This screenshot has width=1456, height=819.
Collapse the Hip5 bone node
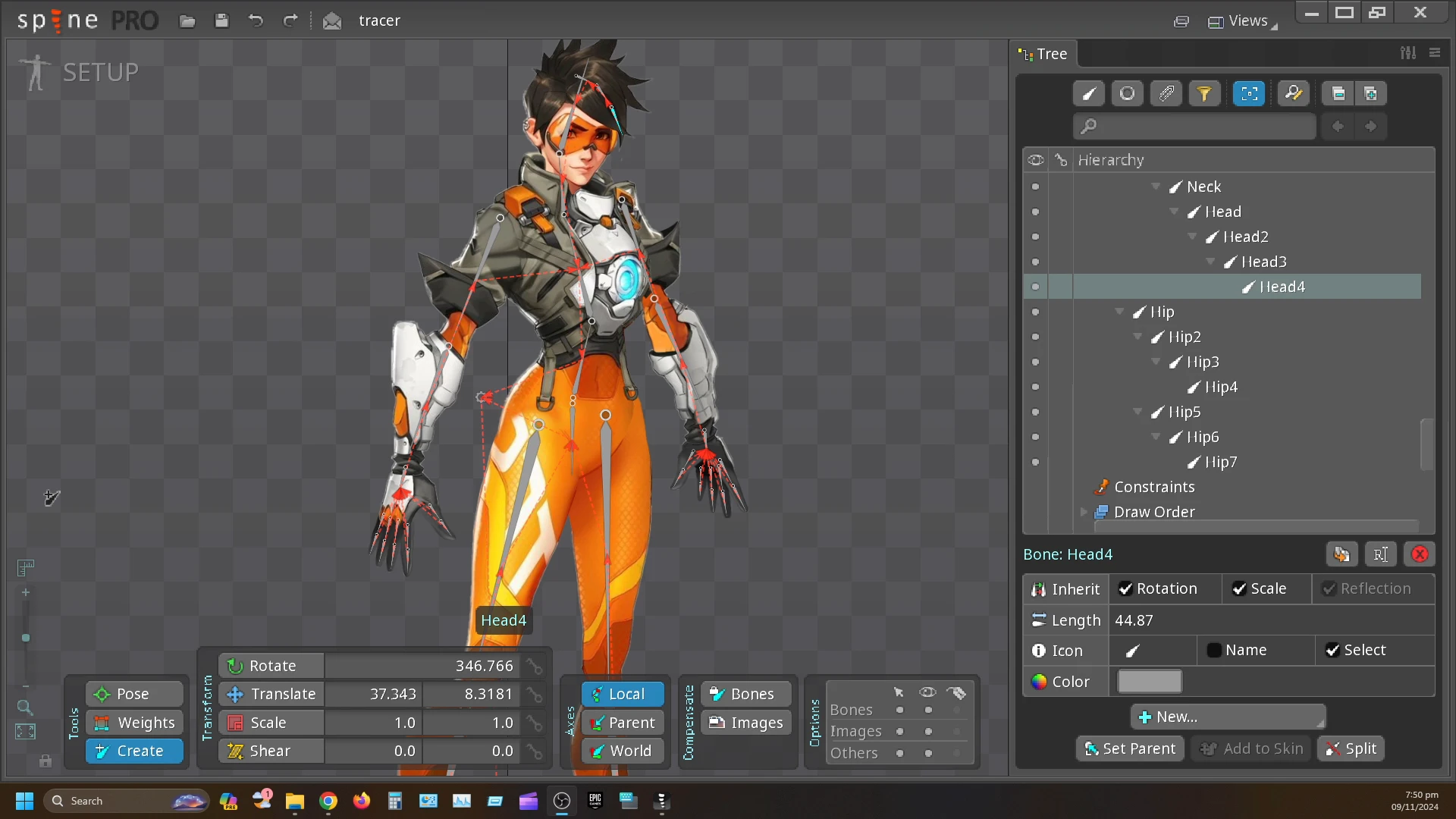1137,412
